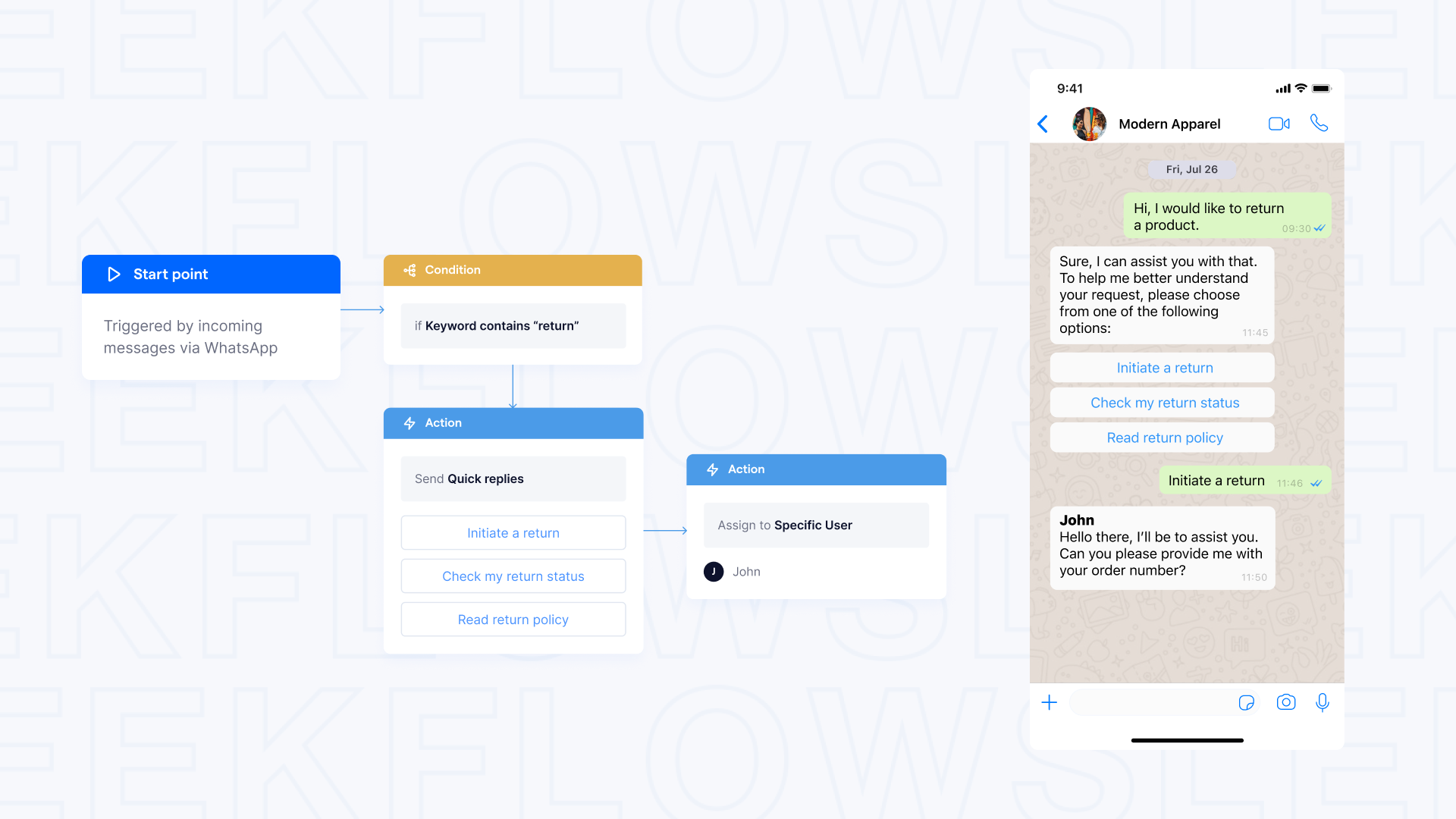
Task: Expand the Assign to Specific User action
Action: tap(816, 525)
